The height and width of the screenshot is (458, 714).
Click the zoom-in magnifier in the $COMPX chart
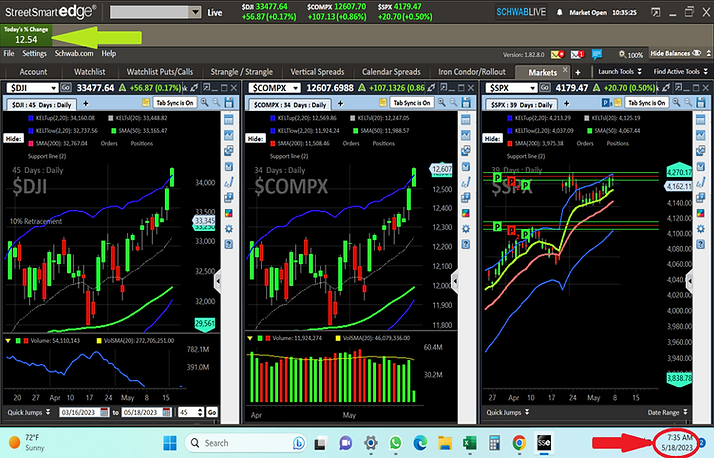point(442,103)
